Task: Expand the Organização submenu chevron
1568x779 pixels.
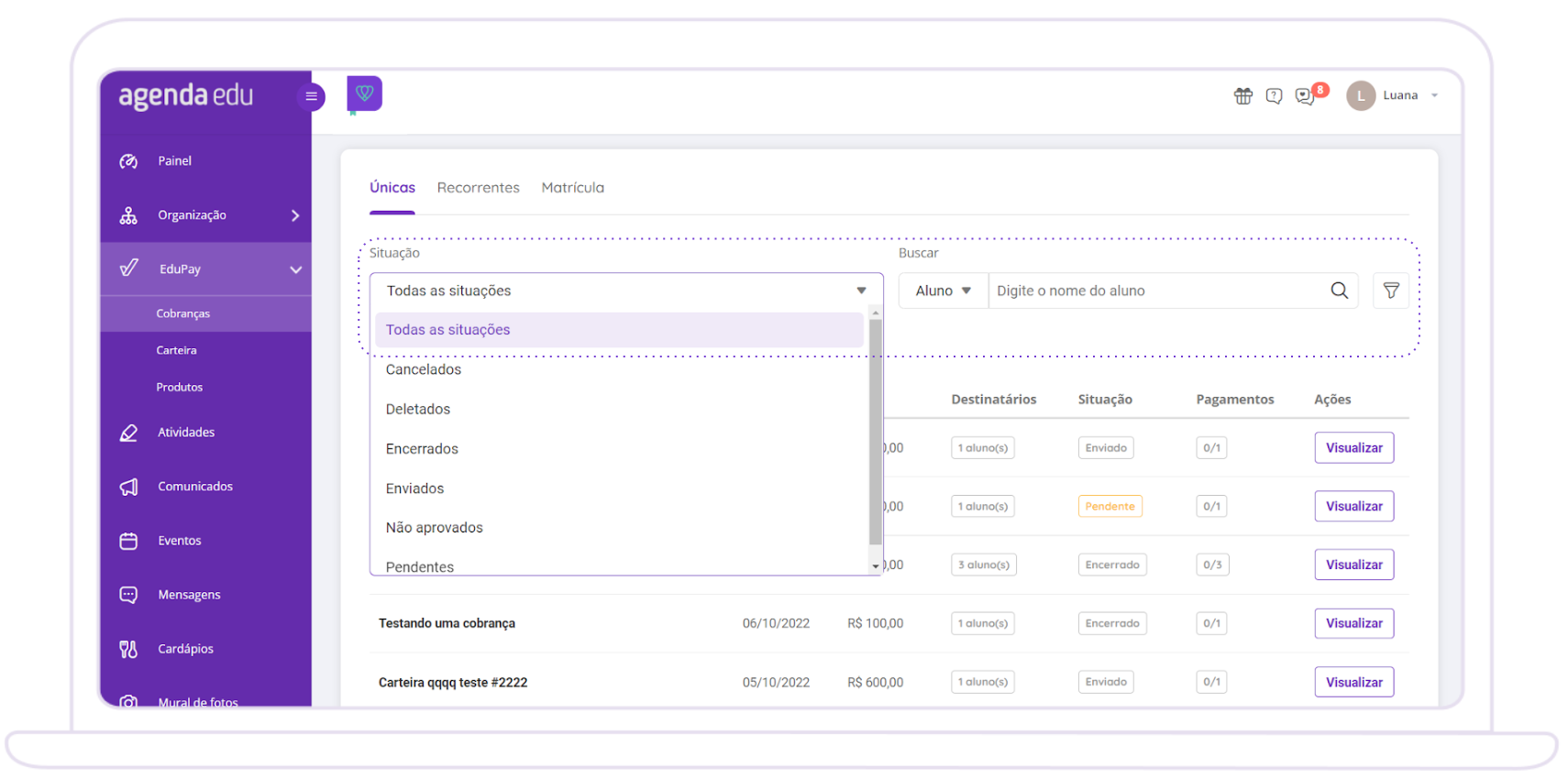Action: coord(295,215)
